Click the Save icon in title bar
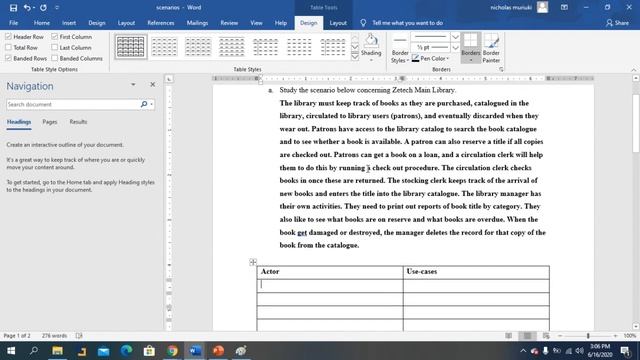Image resolution: width=640 pixels, height=360 pixels. (x=13, y=7)
